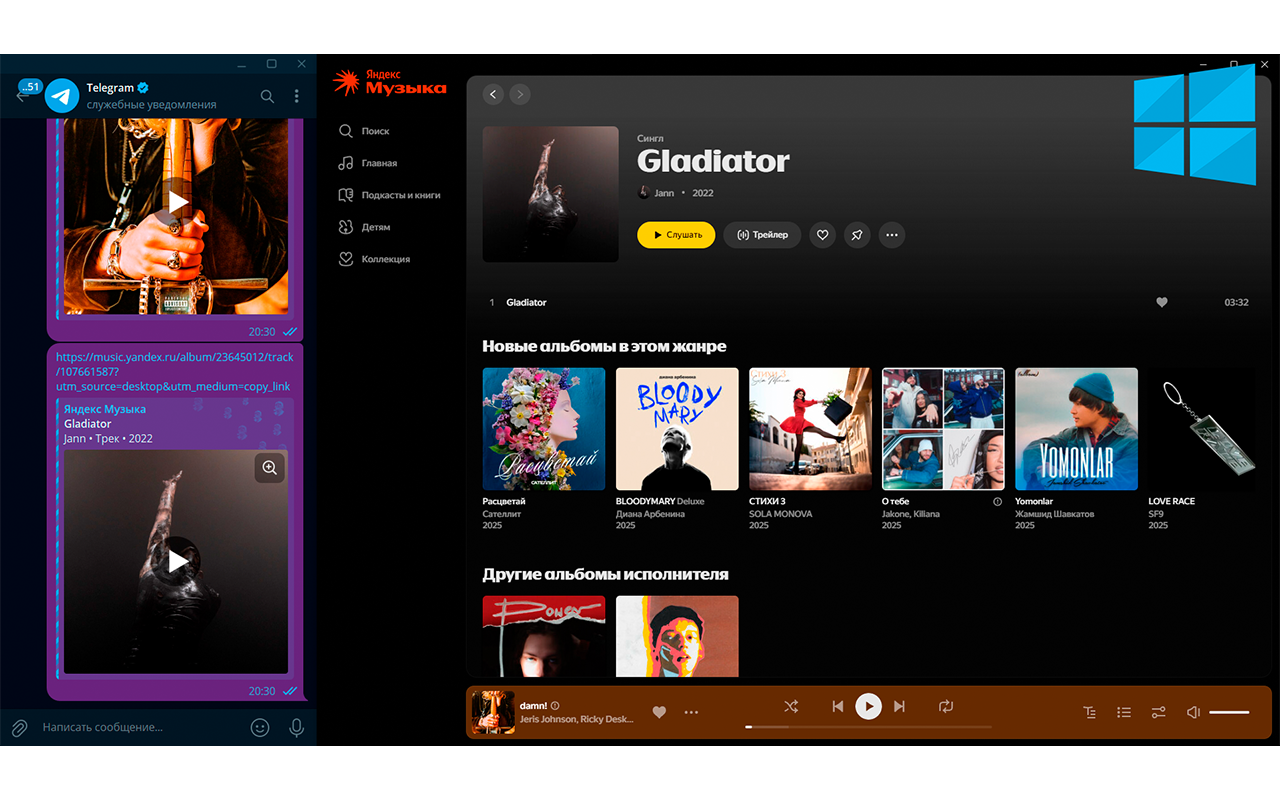This screenshot has width=1280, height=800.
Task: Play the top video in Telegram chat
Action: (177, 202)
